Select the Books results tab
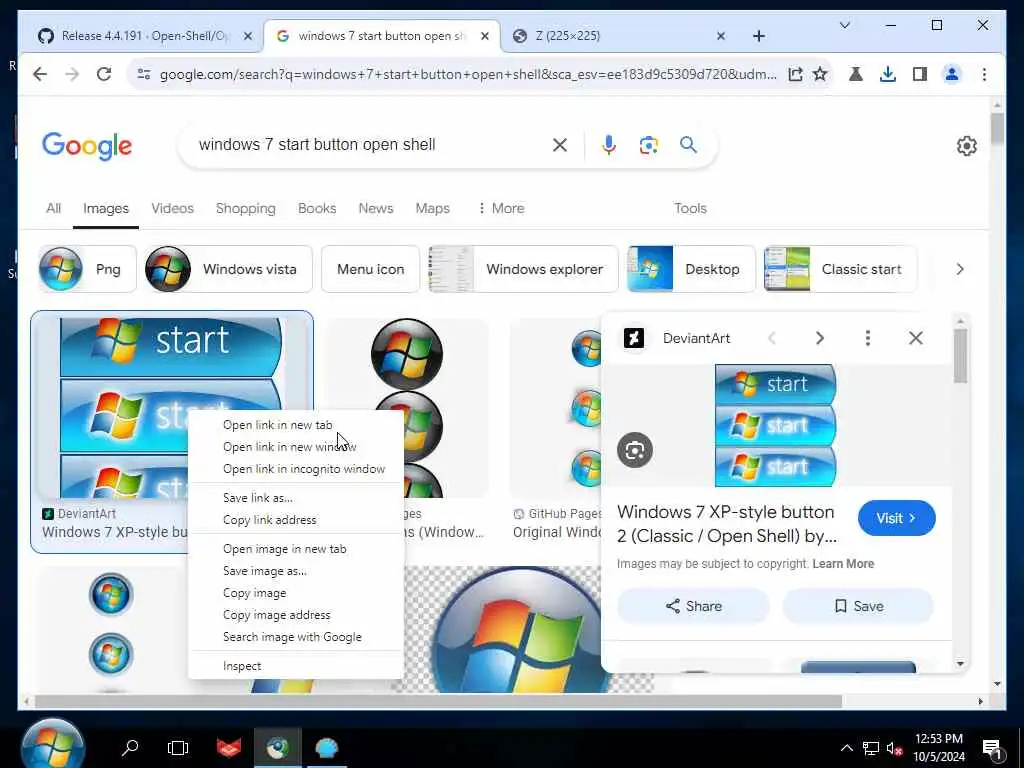Screen dimensions: 1024x768 click(x=317, y=208)
